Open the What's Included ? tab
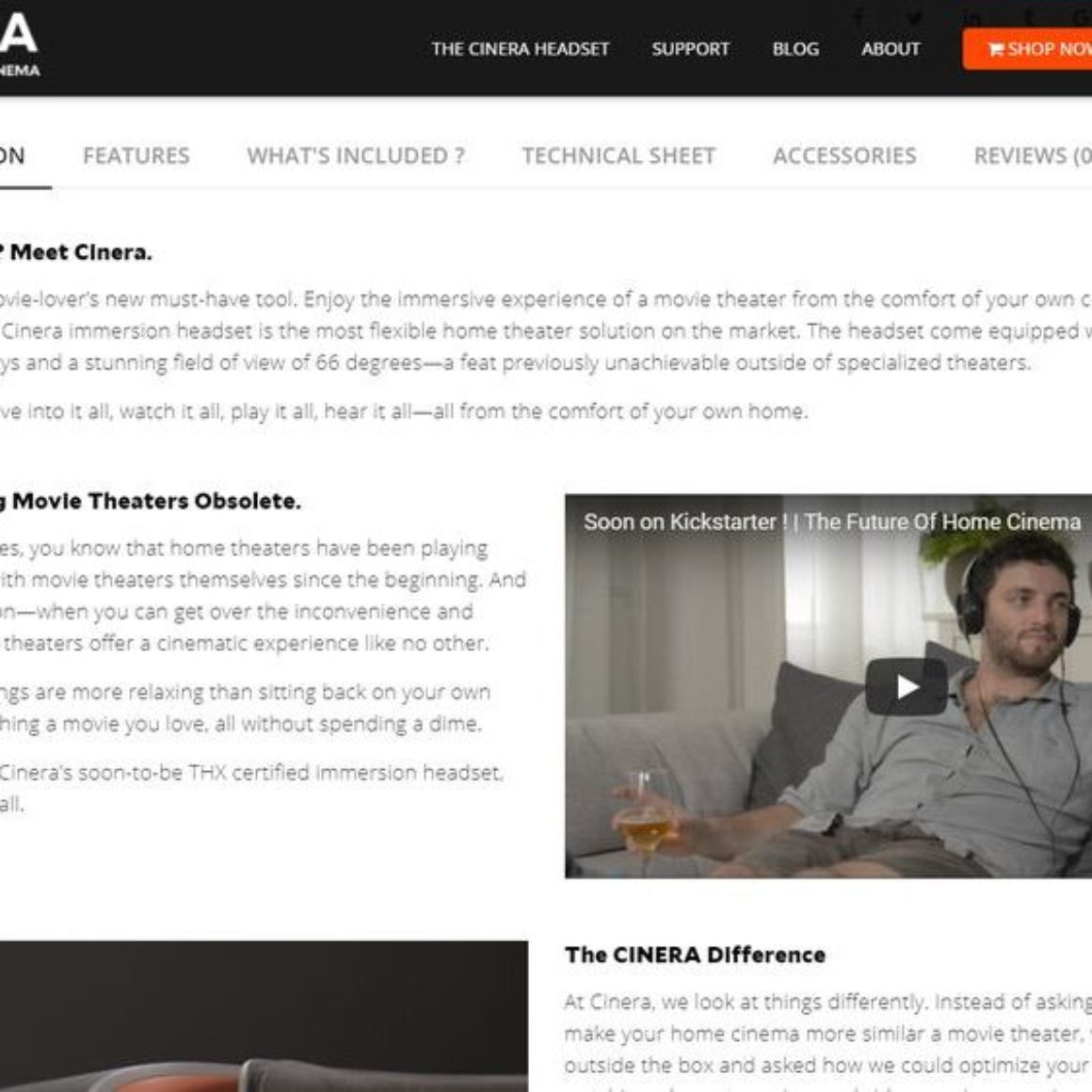This screenshot has height=1092, width=1092. [356, 155]
